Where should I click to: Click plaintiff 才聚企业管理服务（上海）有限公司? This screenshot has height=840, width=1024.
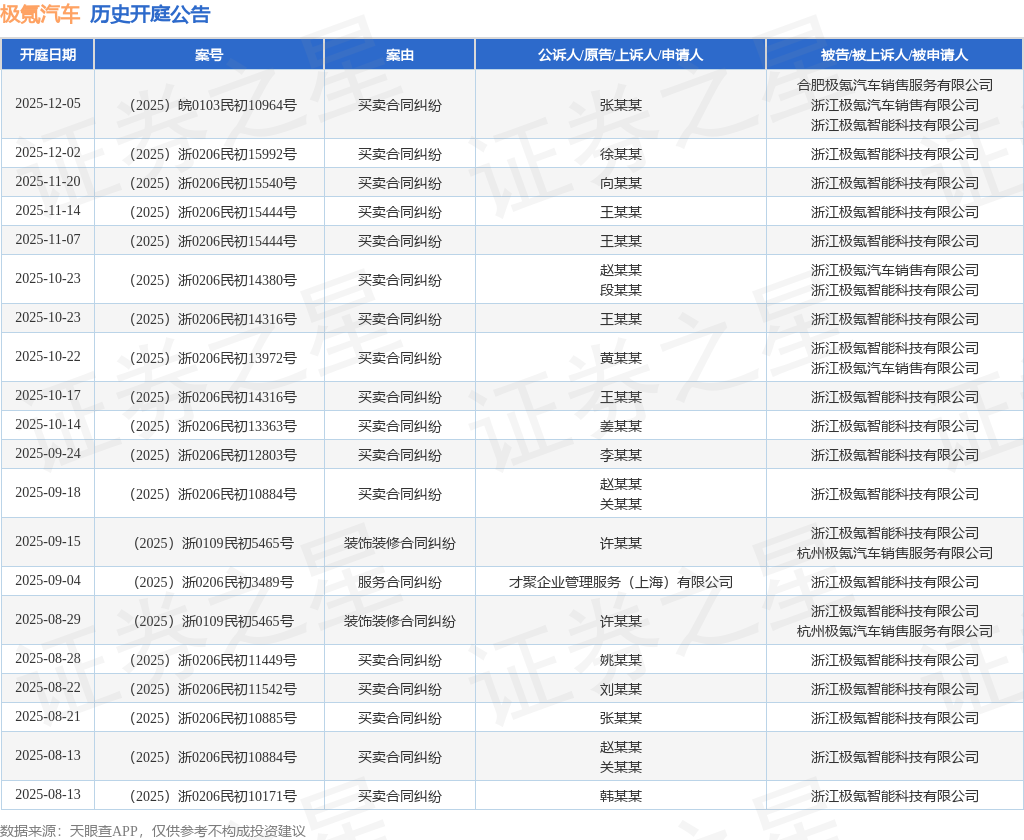(620, 582)
